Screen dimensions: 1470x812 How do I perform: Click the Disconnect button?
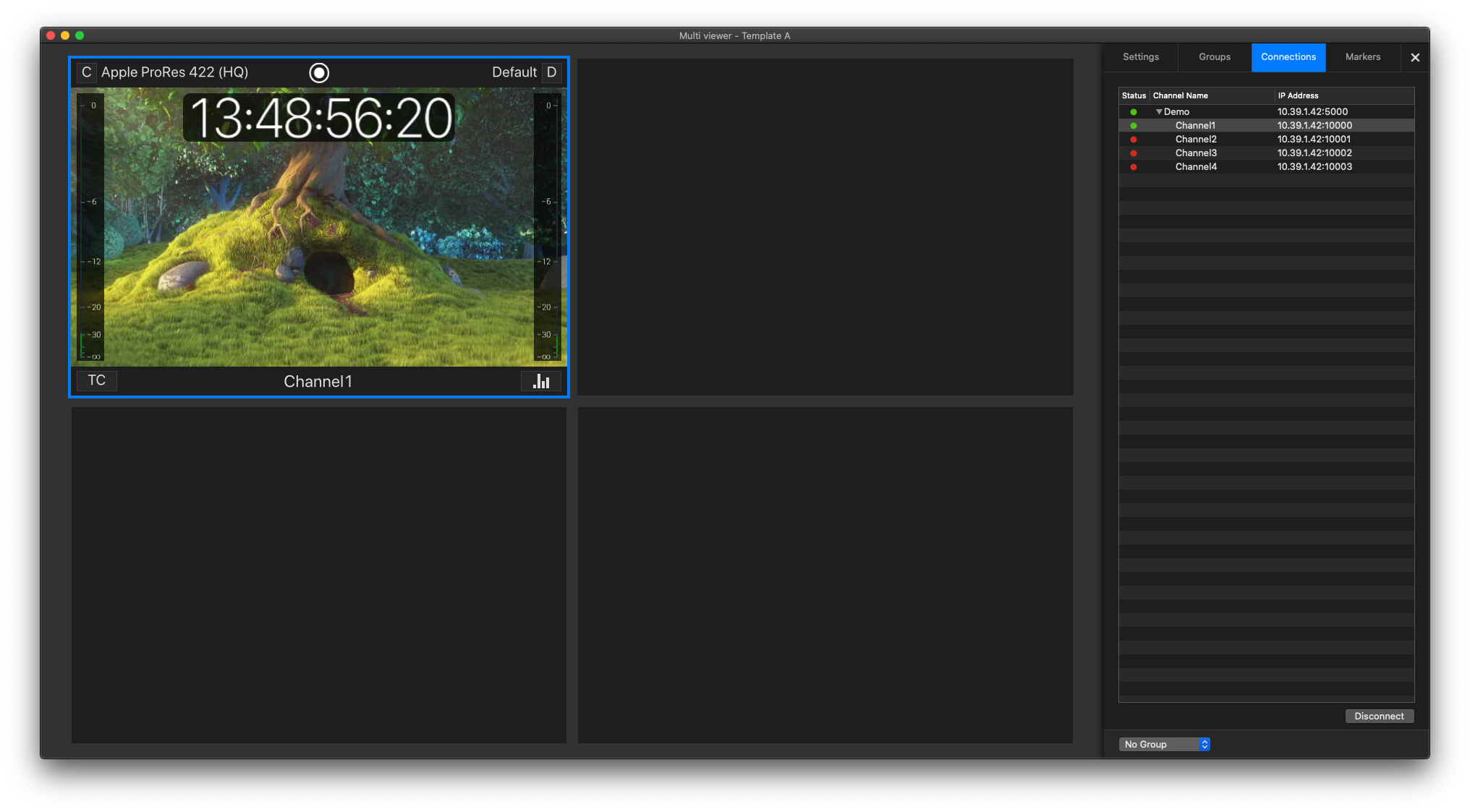pyautogui.click(x=1379, y=716)
